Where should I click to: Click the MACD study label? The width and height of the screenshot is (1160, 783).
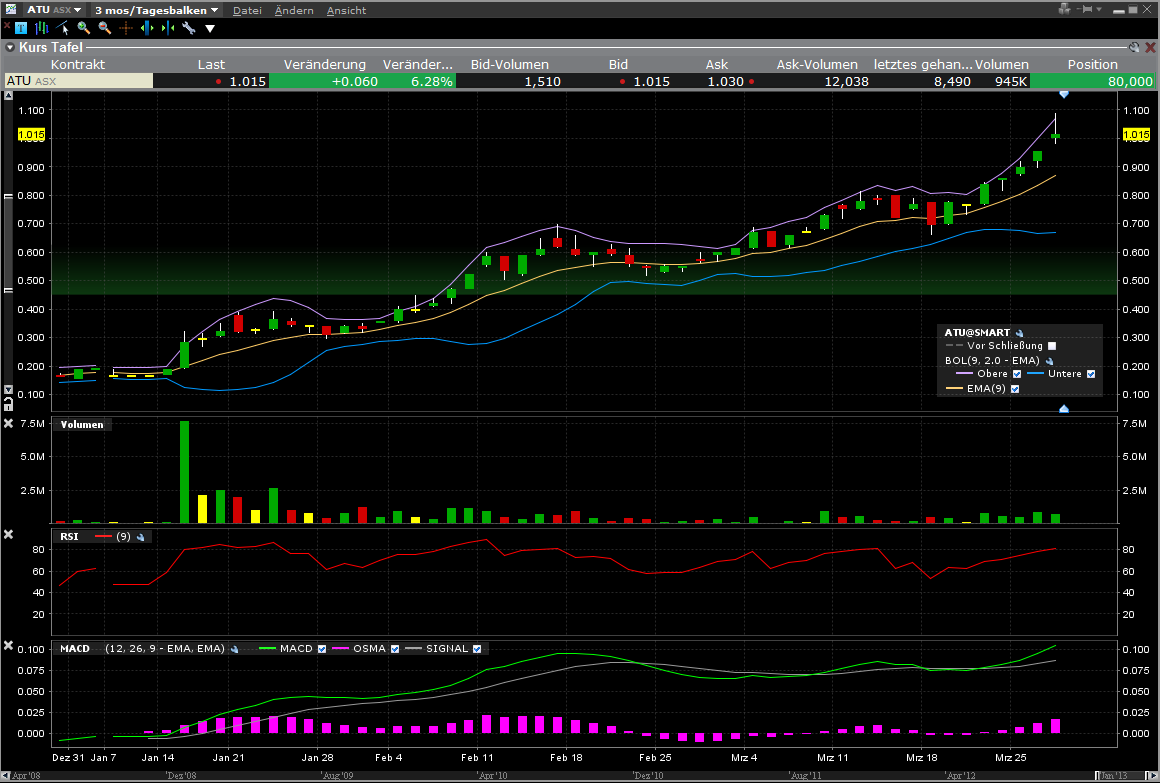click(75, 649)
